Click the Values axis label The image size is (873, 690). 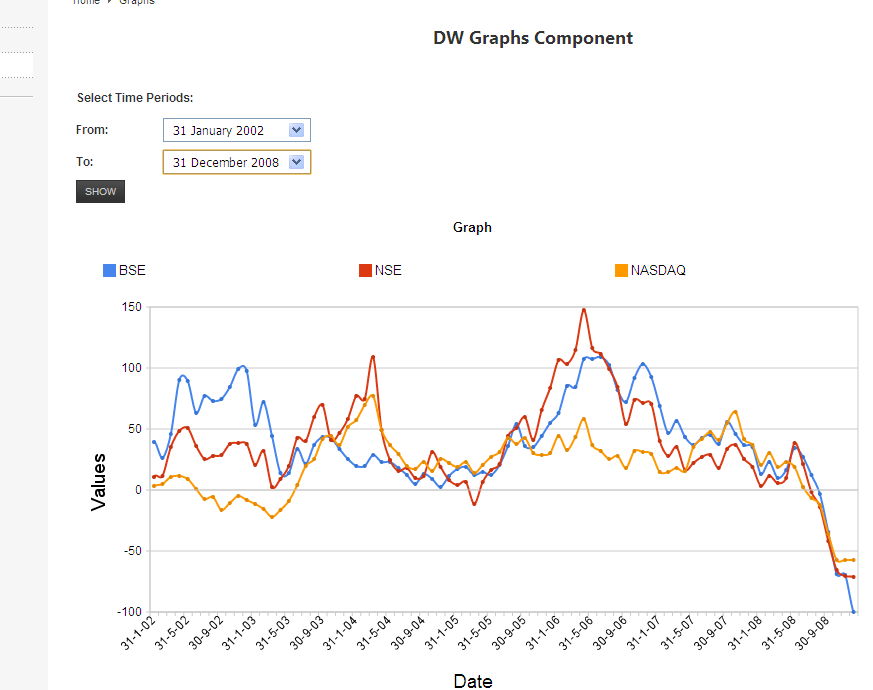(99, 482)
